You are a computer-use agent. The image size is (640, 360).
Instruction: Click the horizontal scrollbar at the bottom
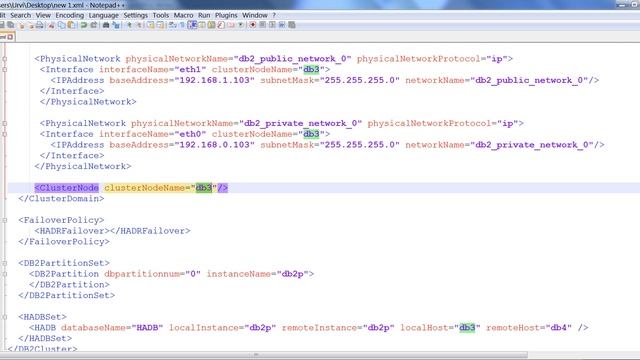(265, 355)
